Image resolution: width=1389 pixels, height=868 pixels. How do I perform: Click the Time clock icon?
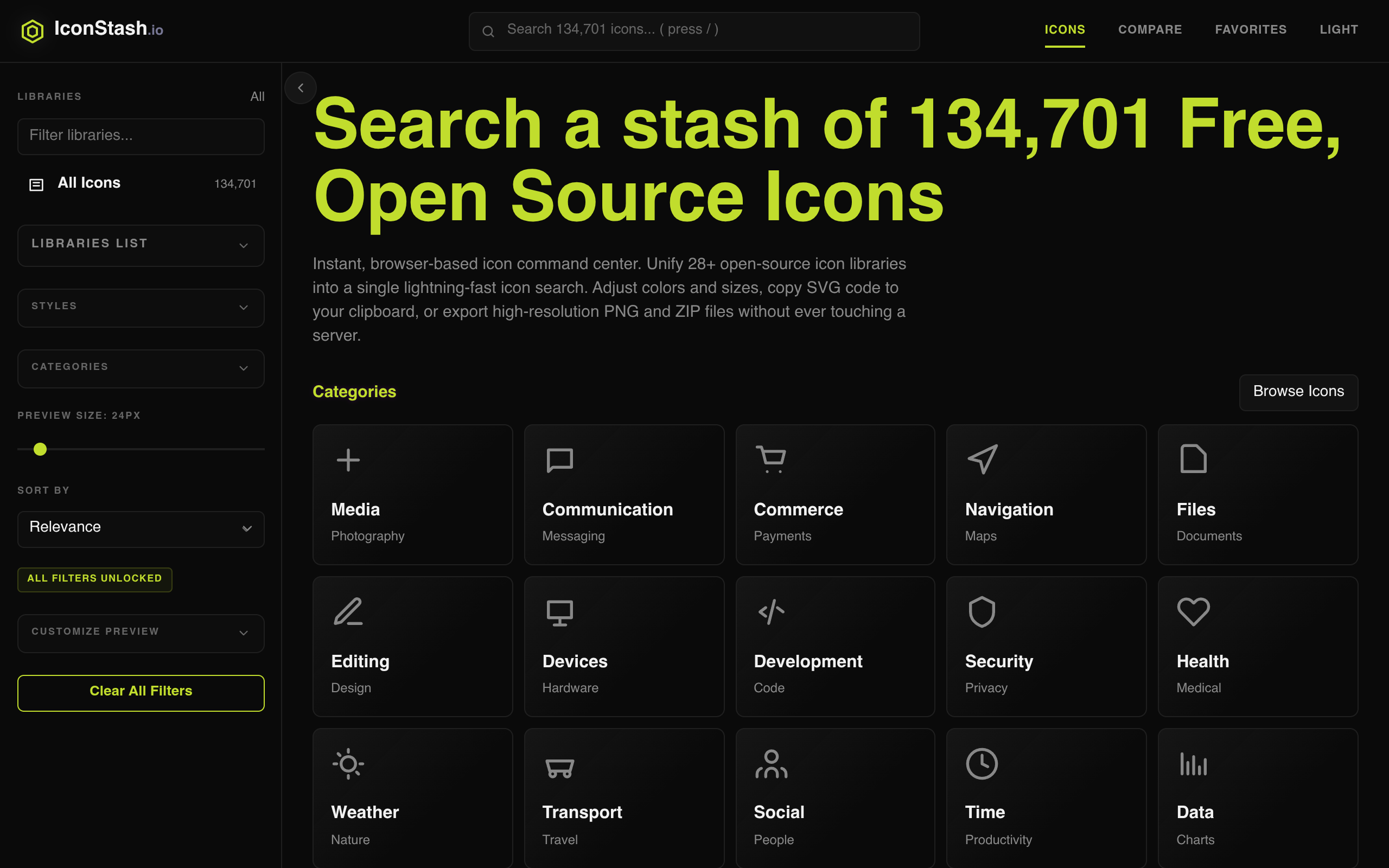click(982, 764)
